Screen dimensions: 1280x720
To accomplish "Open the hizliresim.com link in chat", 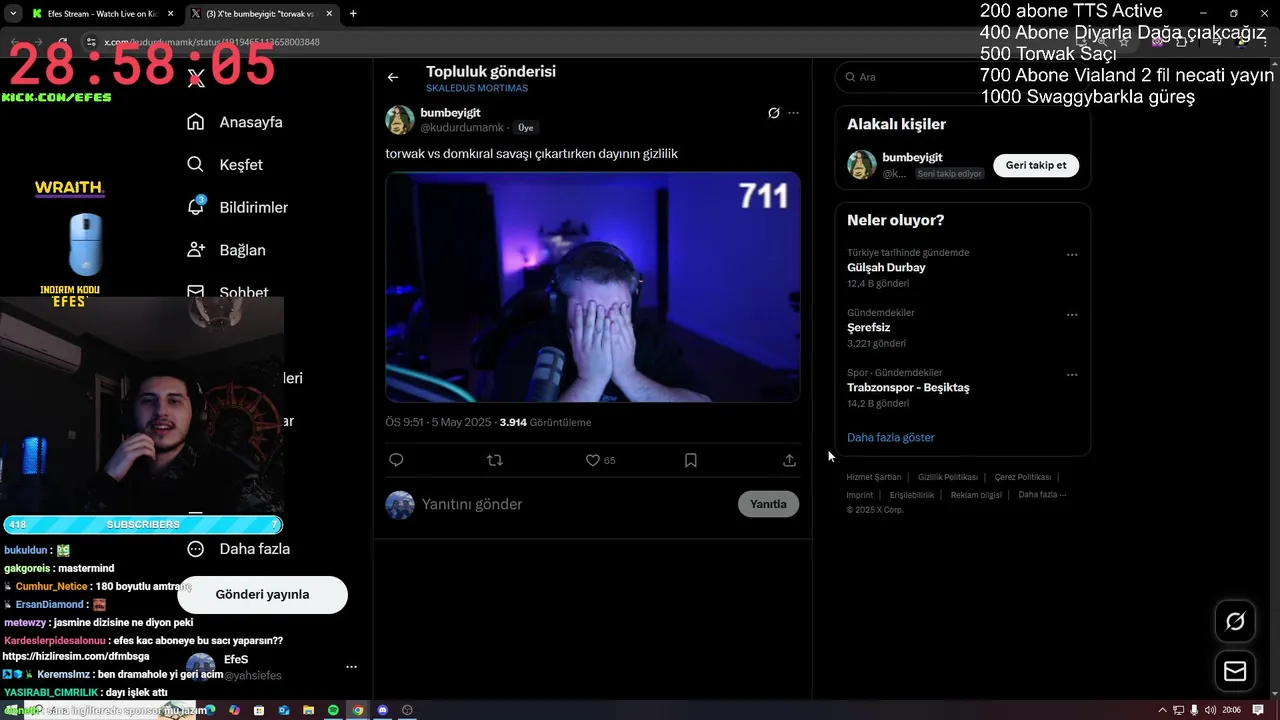I will (x=76, y=656).
